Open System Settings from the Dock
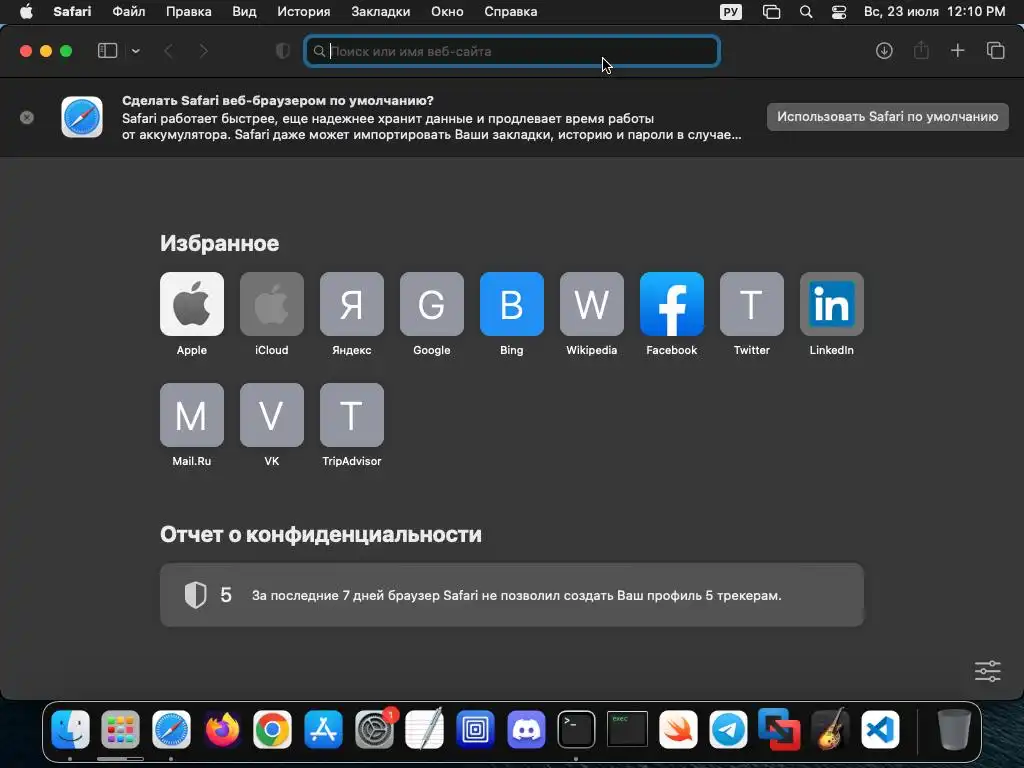This screenshot has width=1024, height=768. (375, 729)
